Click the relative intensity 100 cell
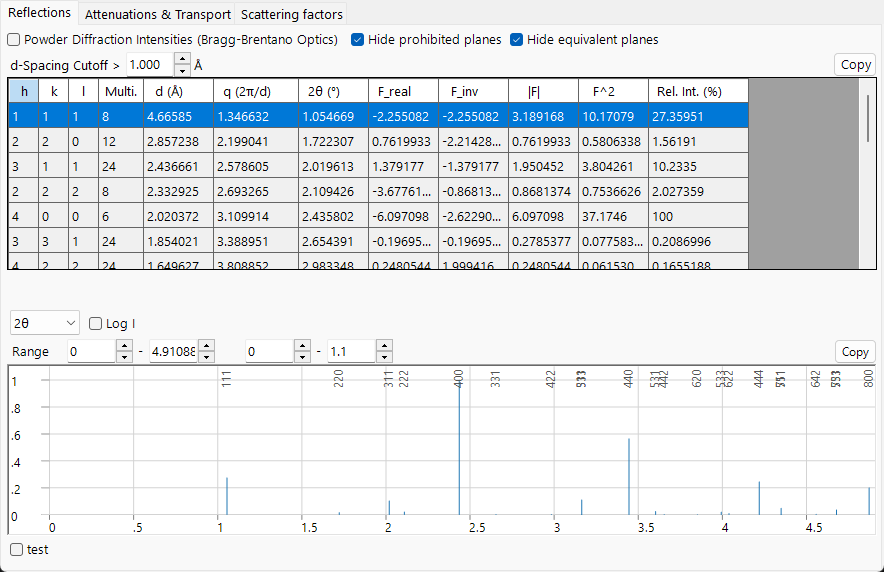 698,216
